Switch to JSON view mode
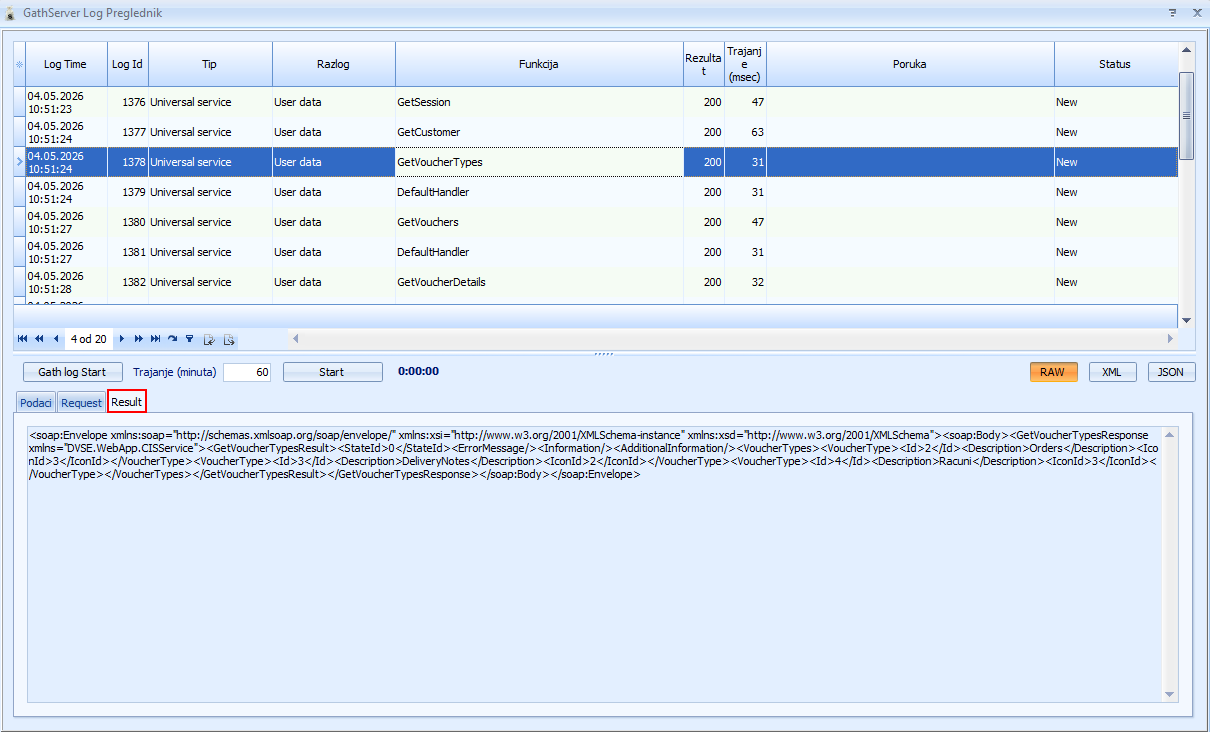This screenshot has height=732, width=1210. click(x=1171, y=372)
